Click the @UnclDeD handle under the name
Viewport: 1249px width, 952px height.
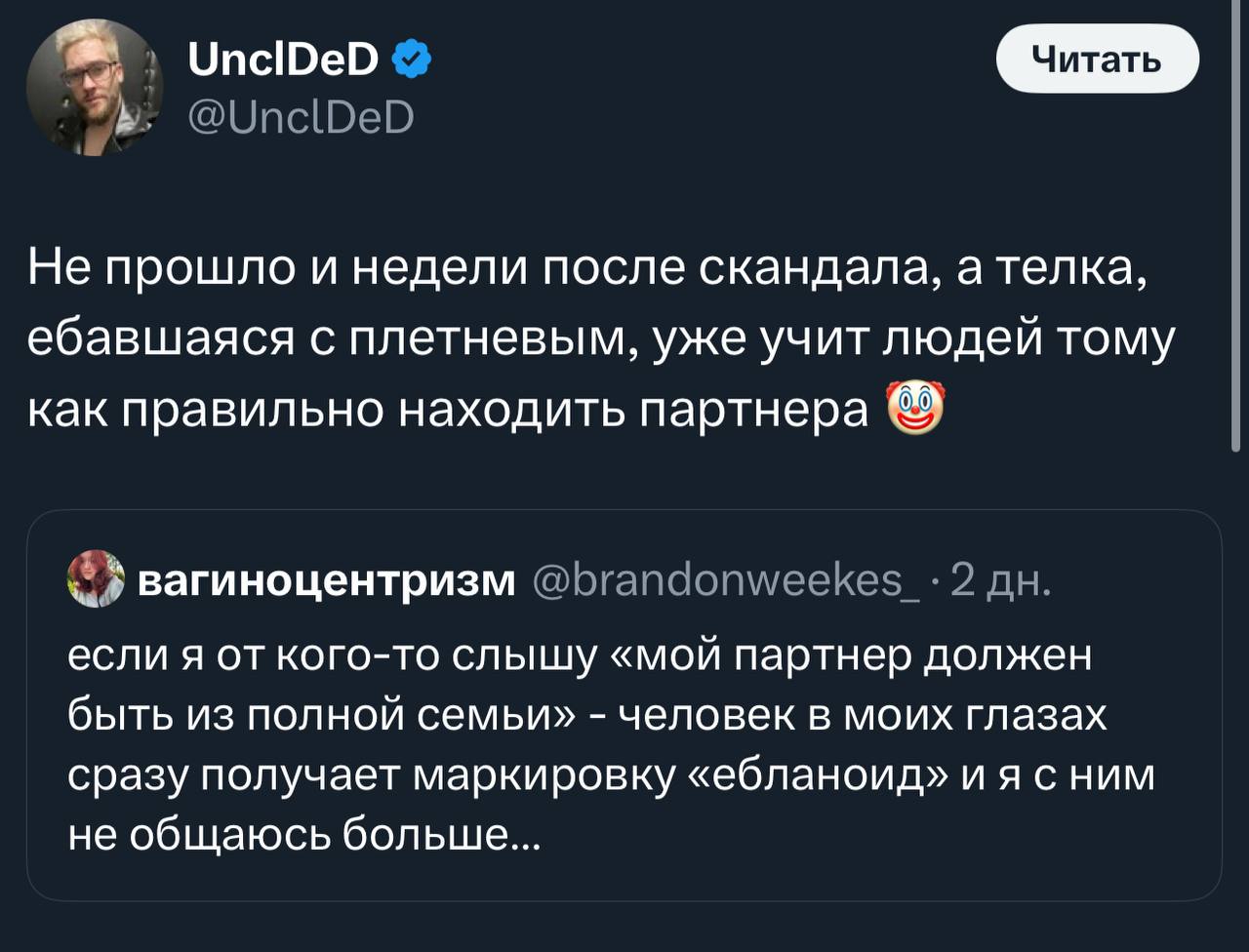point(300,119)
